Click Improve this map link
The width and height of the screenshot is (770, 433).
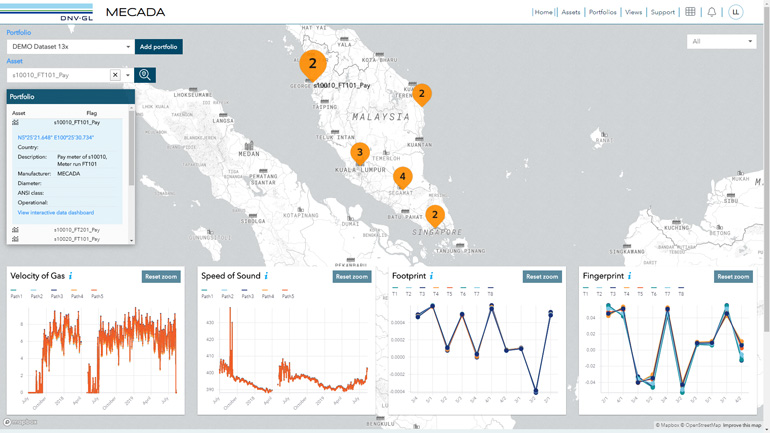(742, 425)
